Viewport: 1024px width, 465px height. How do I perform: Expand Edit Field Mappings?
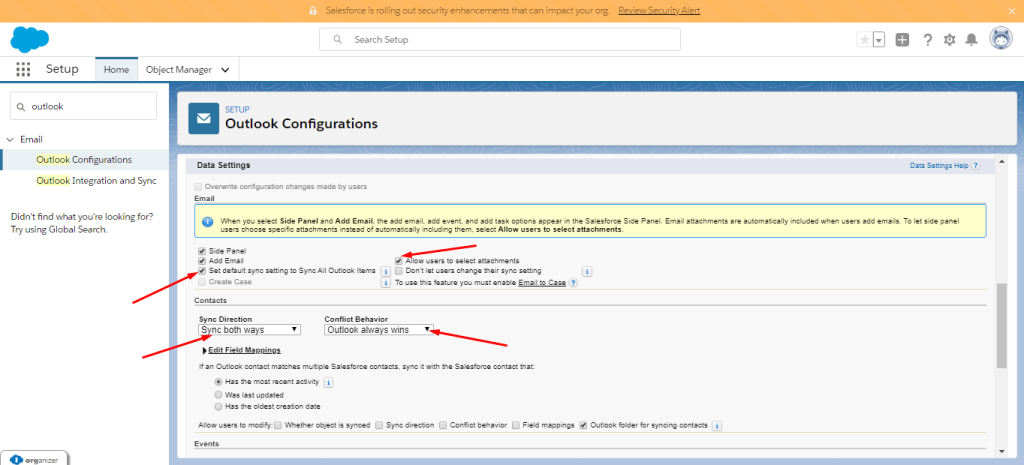point(243,350)
